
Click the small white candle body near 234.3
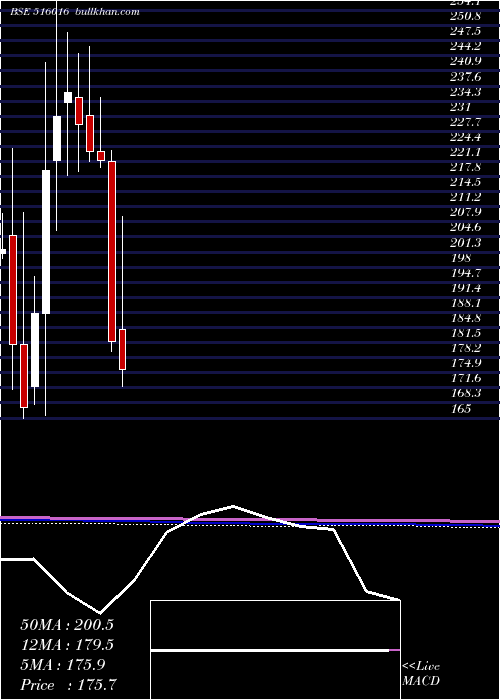(x=68, y=97)
